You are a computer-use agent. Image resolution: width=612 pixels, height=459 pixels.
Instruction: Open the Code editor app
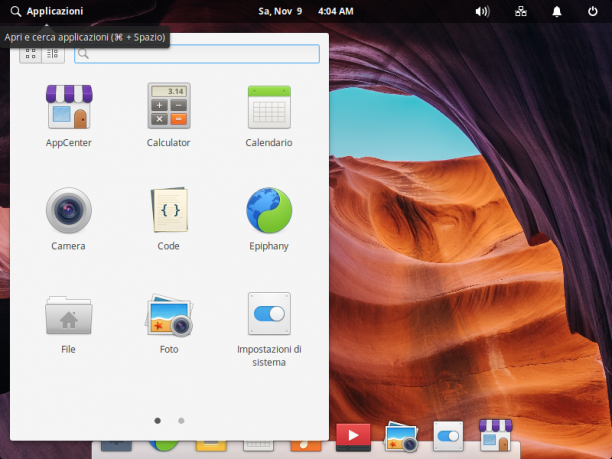[x=169, y=220]
